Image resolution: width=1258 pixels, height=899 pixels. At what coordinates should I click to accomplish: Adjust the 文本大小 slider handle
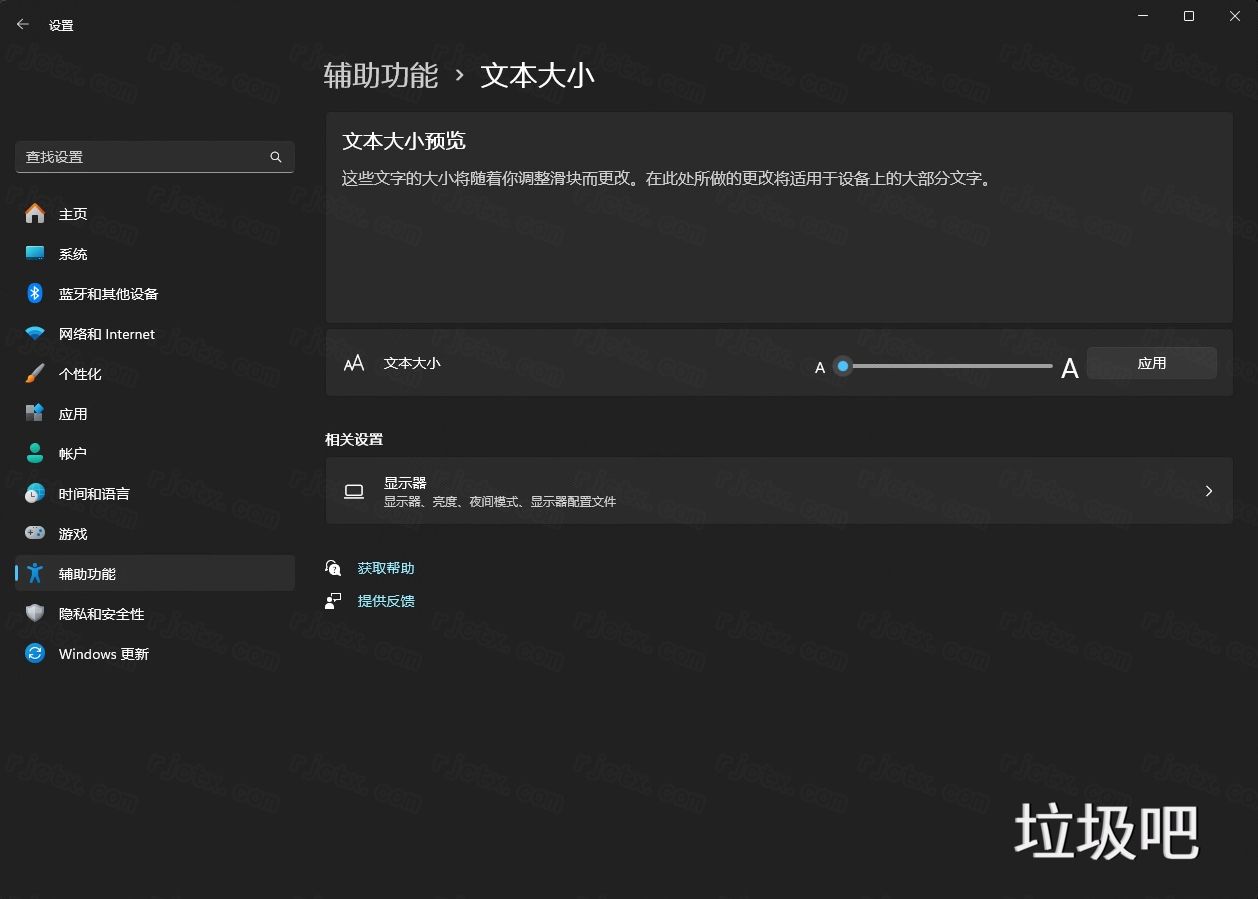click(842, 366)
